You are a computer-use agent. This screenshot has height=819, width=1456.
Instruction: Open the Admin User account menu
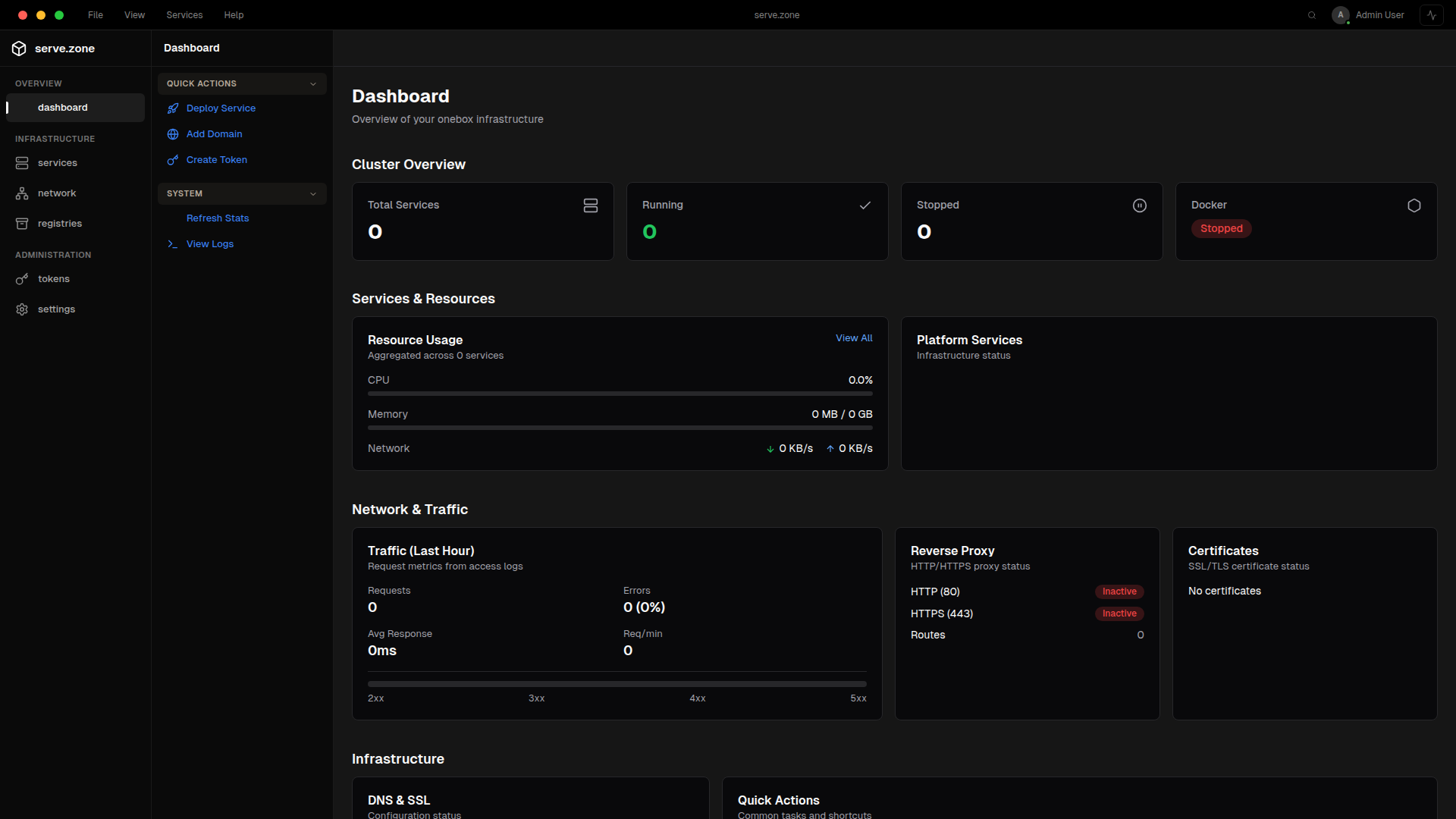(x=1368, y=15)
